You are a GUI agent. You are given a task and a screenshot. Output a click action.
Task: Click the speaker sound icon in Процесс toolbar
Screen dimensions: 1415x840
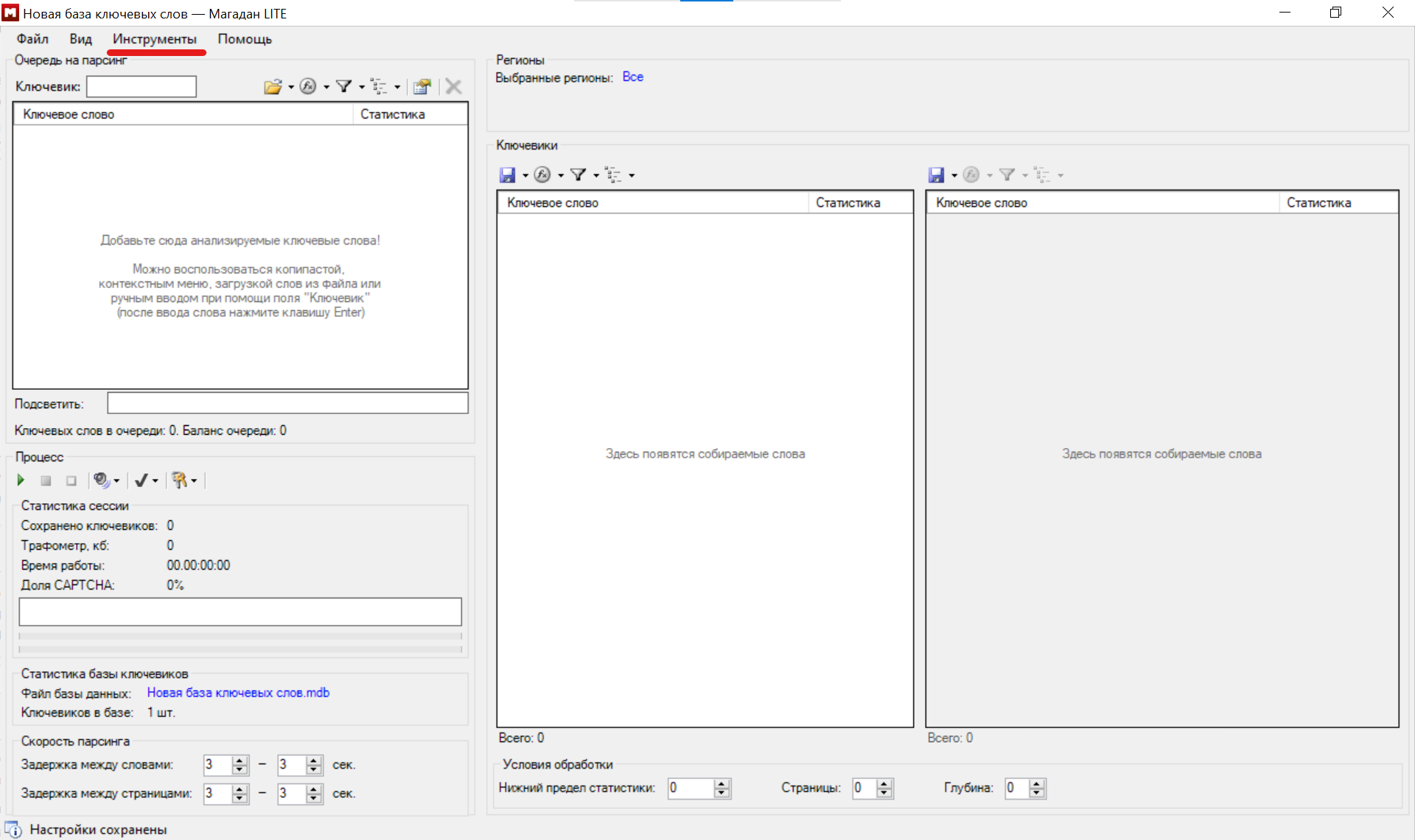(x=101, y=480)
